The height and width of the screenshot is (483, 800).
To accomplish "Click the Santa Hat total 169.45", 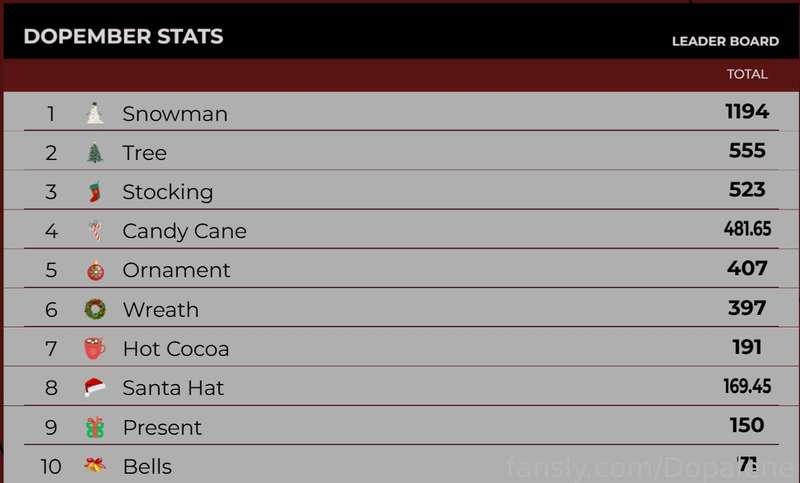I will click(x=747, y=386).
